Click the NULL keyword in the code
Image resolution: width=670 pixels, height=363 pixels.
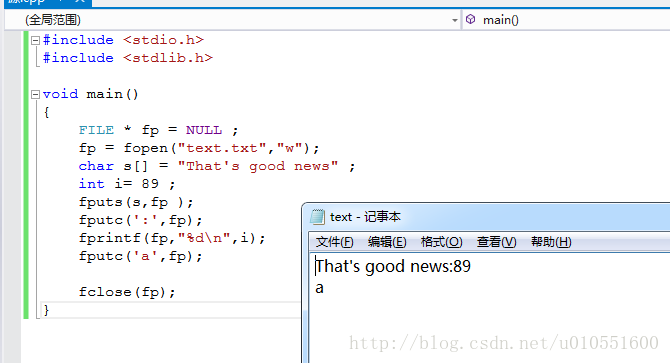[204, 130]
